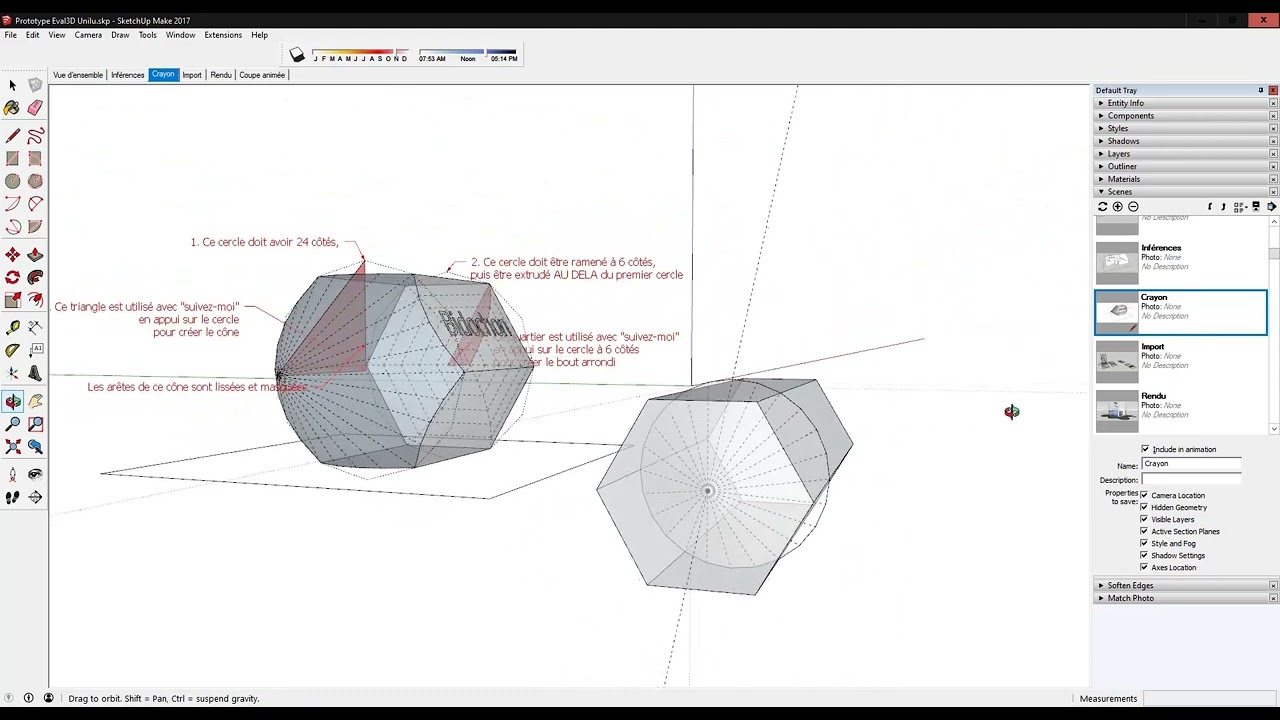Switch to Vue d'ensemble scene tab
The image size is (1280, 720).
click(78, 75)
